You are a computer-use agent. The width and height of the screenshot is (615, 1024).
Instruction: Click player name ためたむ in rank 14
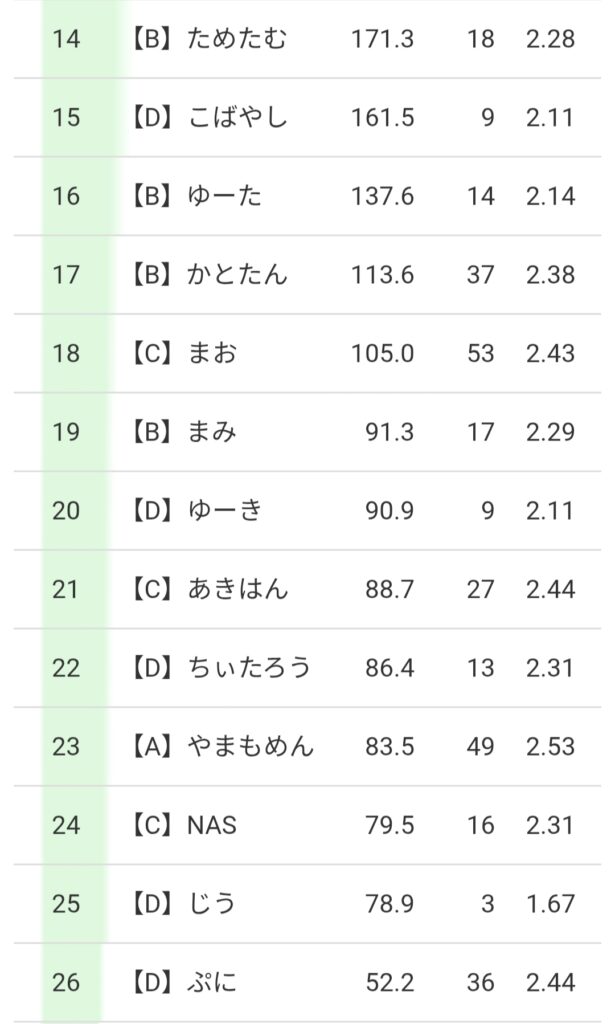pos(237,39)
